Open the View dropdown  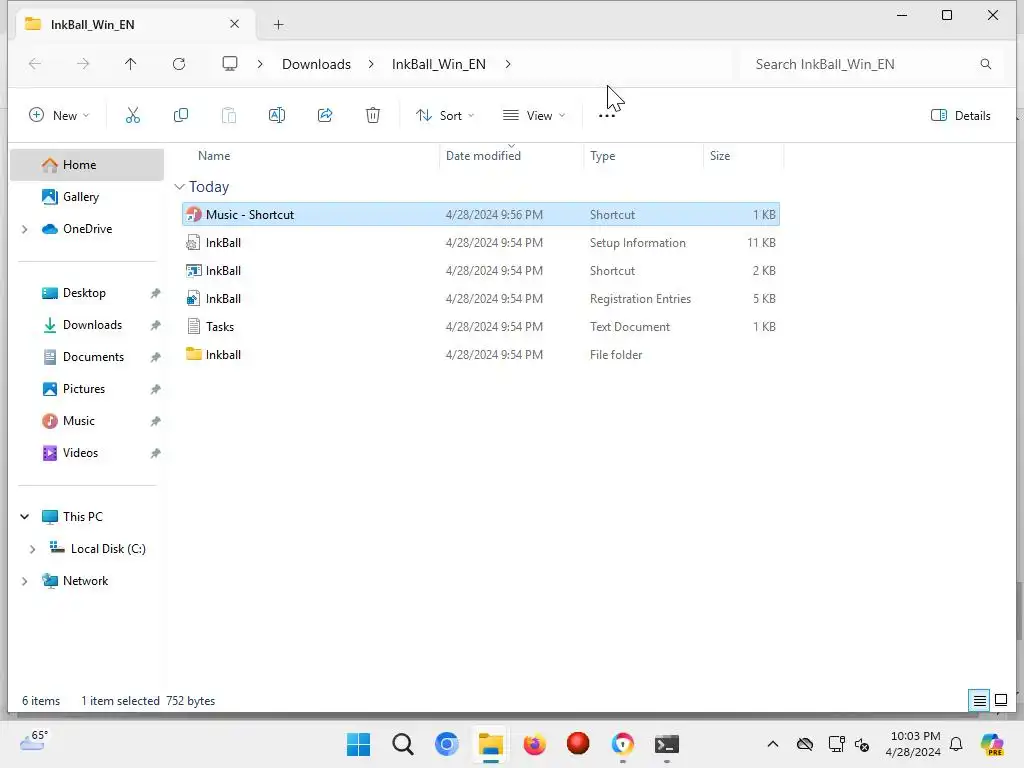point(534,116)
